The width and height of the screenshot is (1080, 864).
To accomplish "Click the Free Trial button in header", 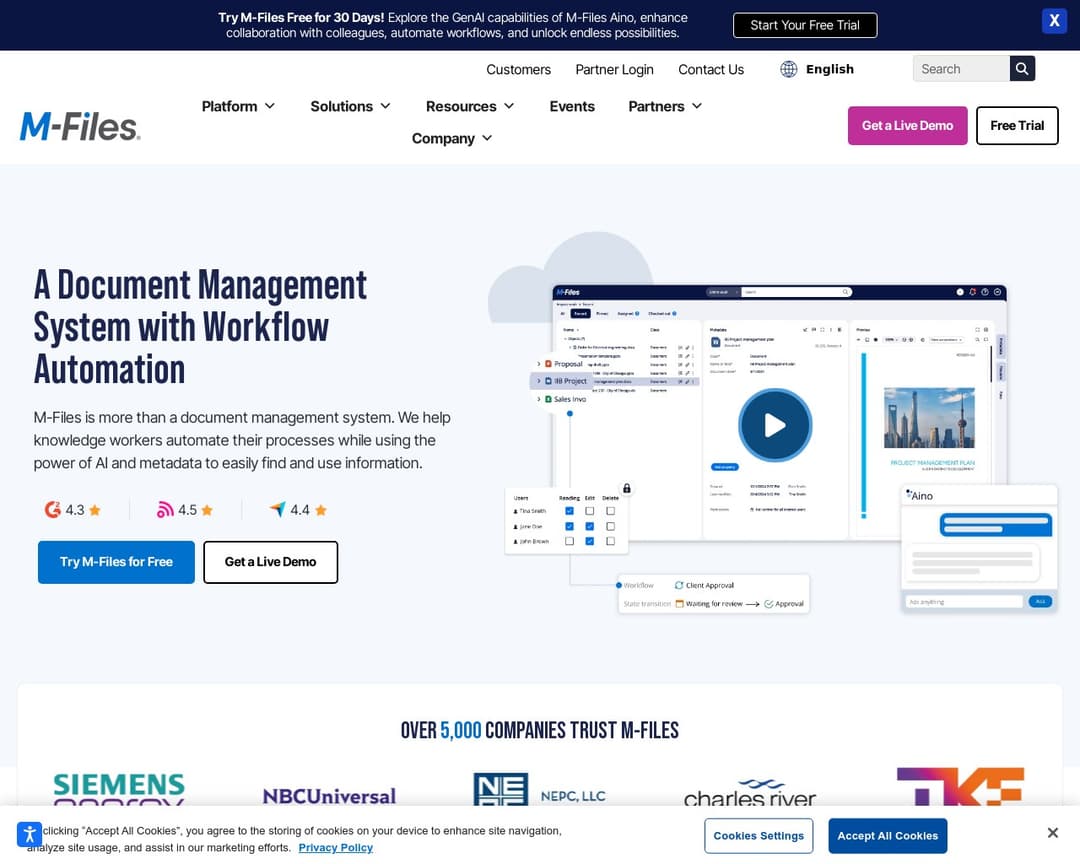I will (1017, 125).
